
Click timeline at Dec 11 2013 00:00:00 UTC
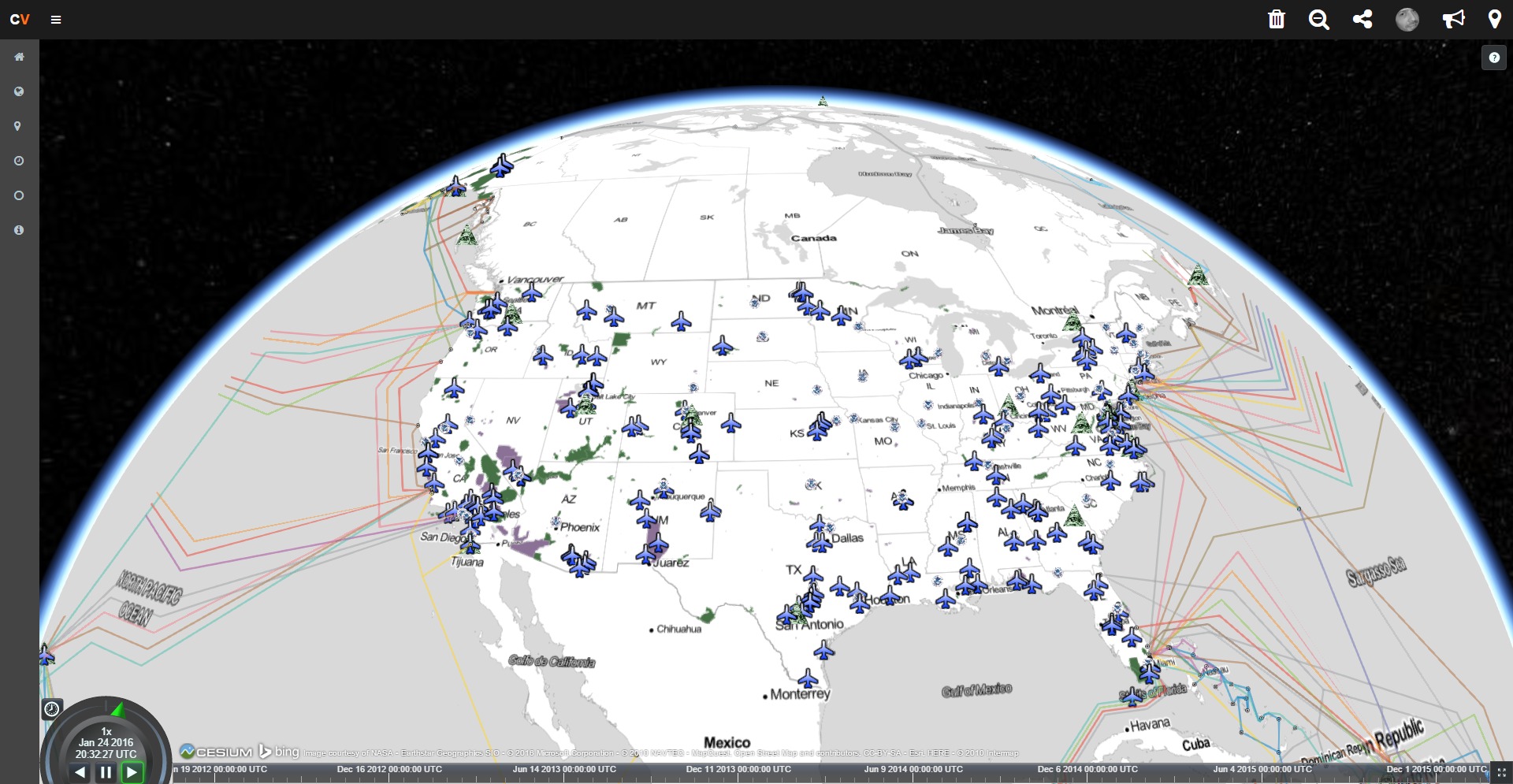tap(738, 769)
